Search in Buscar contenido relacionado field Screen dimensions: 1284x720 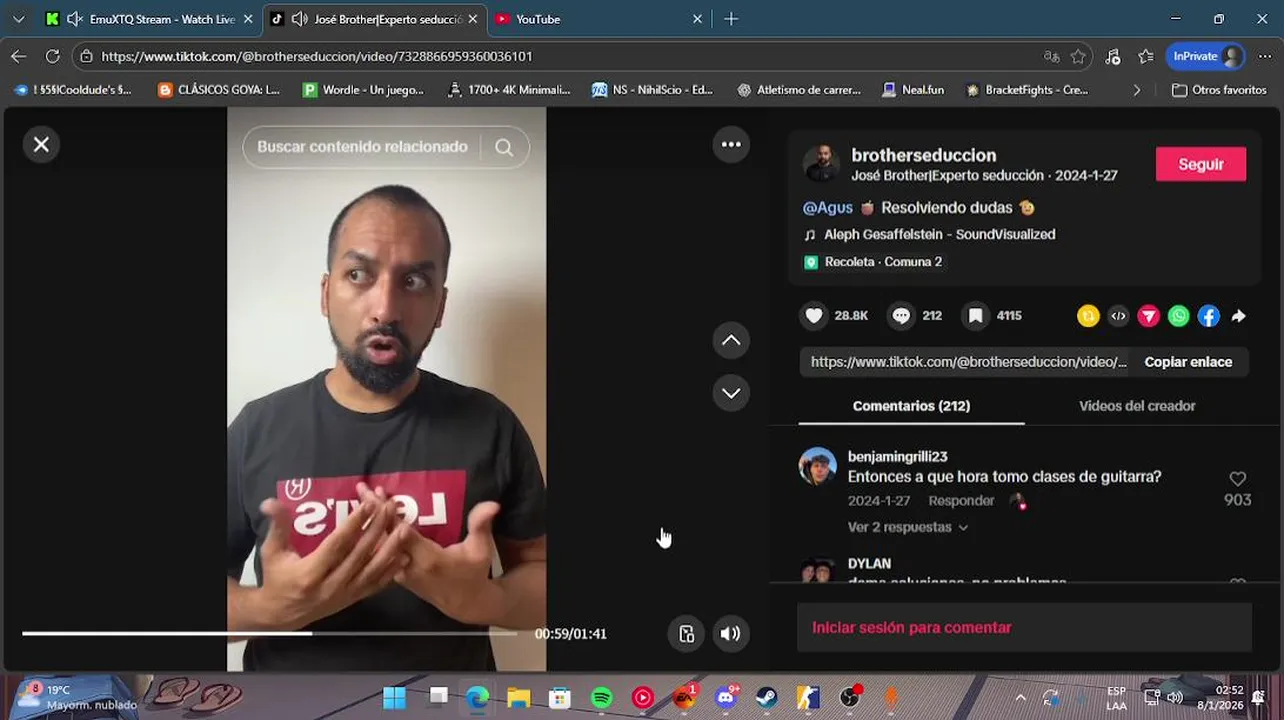(x=363, y=147)
